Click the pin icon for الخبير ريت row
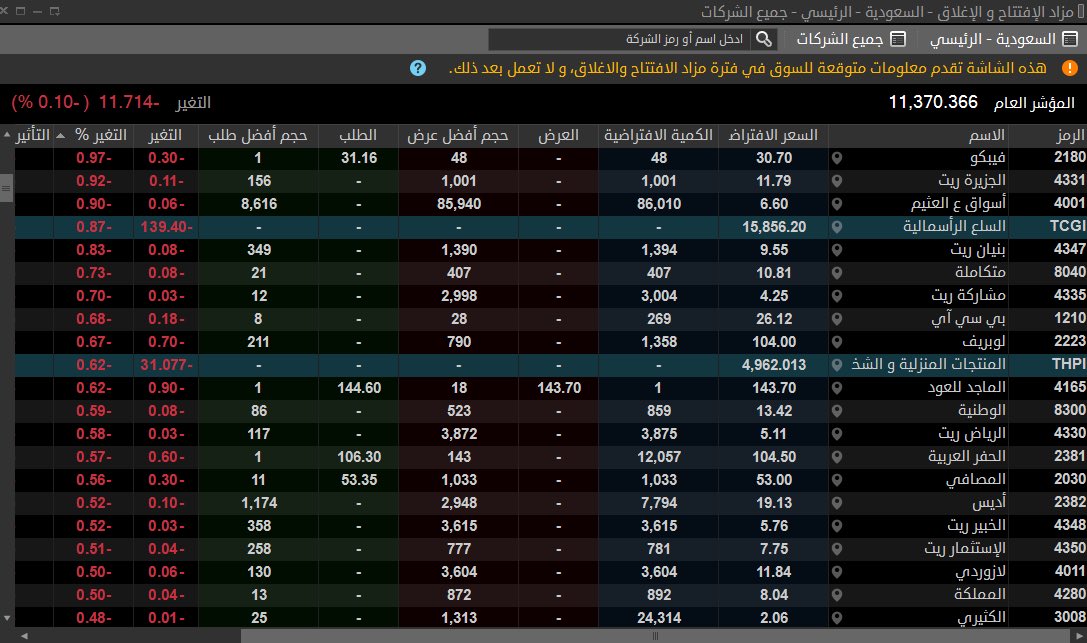 [837, 526]
